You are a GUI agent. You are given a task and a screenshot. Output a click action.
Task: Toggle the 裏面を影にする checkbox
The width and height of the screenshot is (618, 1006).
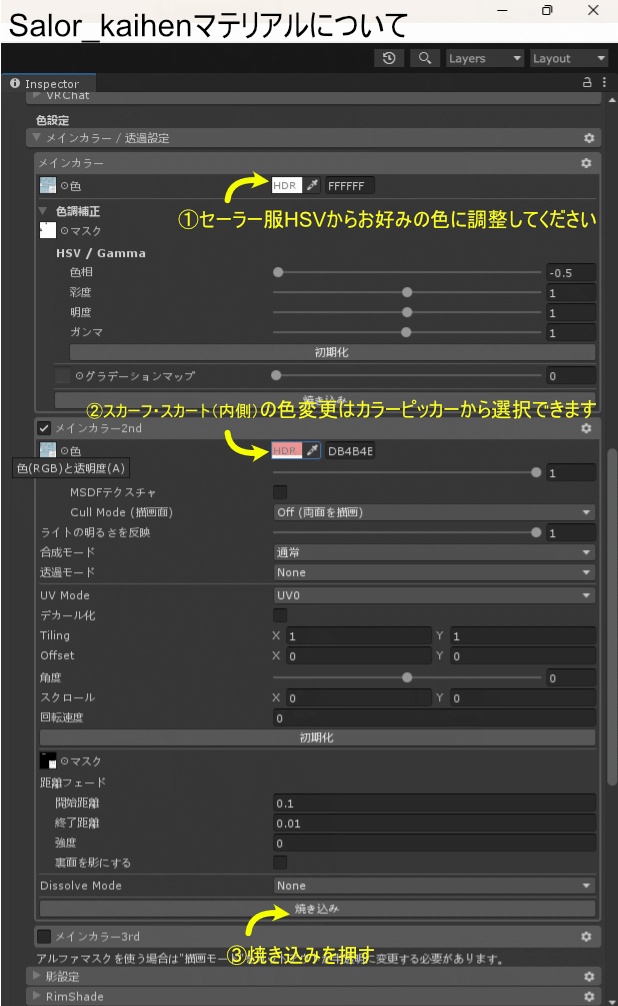pos(280,862)
